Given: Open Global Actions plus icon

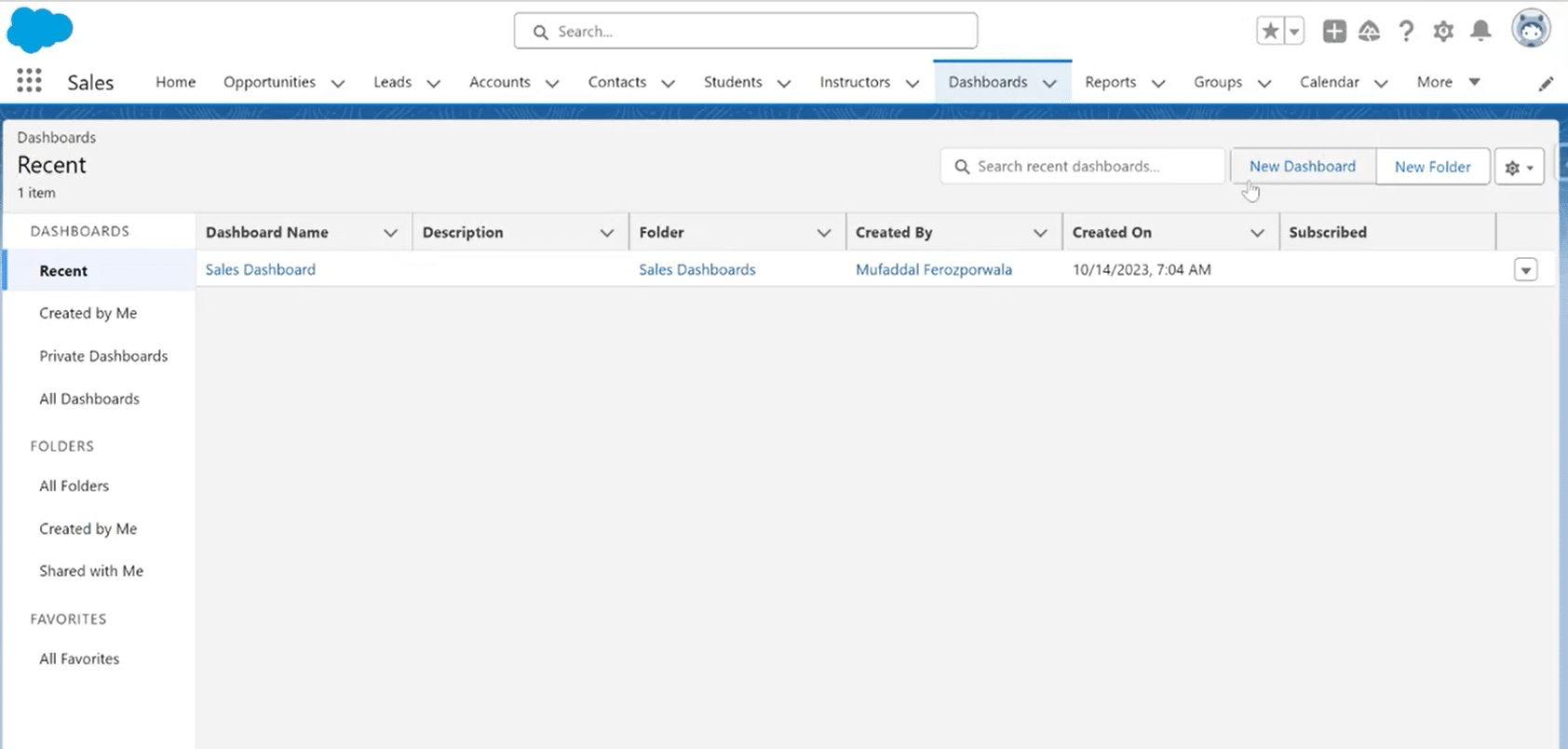Looking at the screenshot, I should 1334,31.
